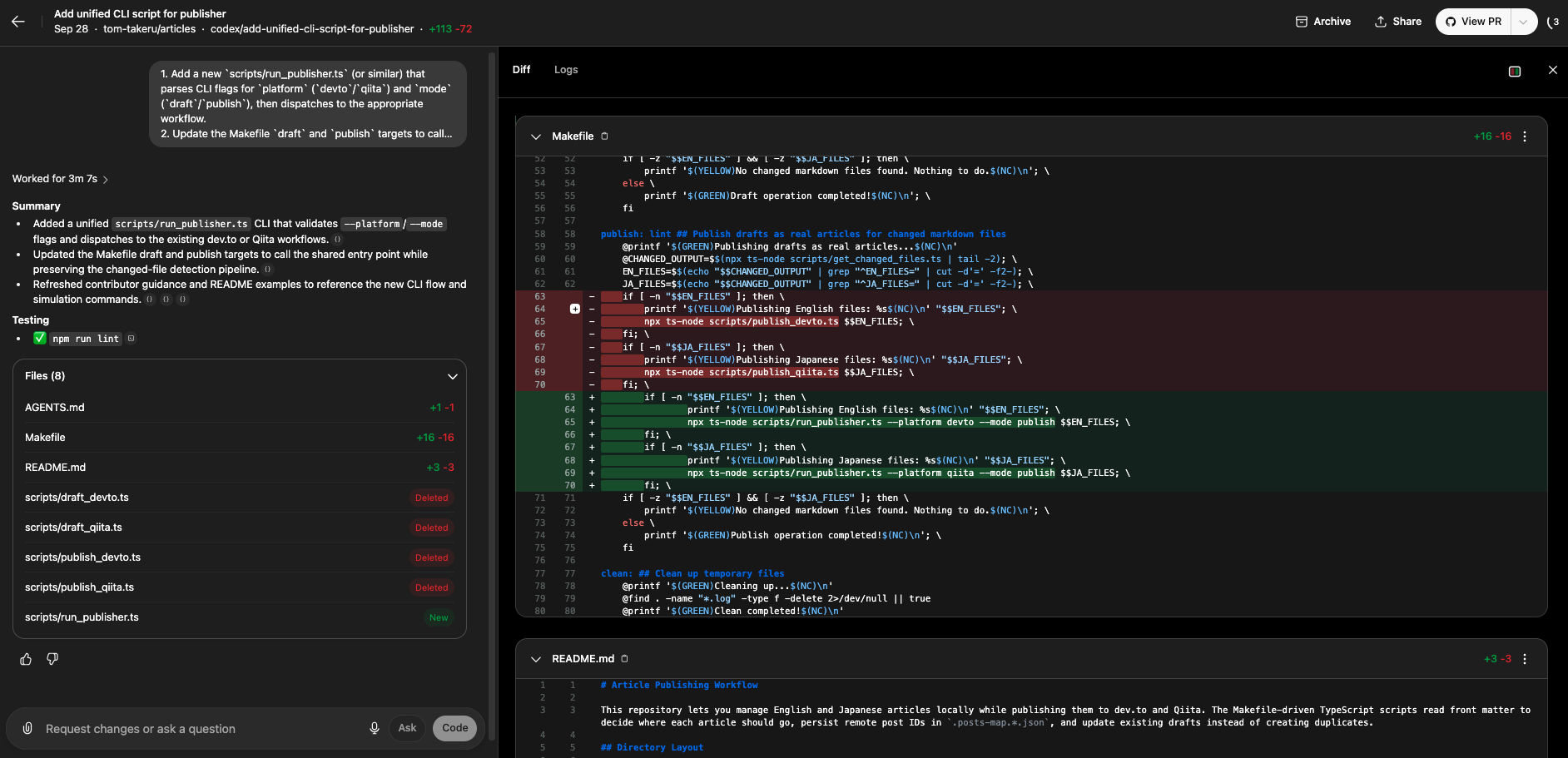The image size is (1568, 758).
Task: Open more options for README.md diff
Action: pos(1525,659)
